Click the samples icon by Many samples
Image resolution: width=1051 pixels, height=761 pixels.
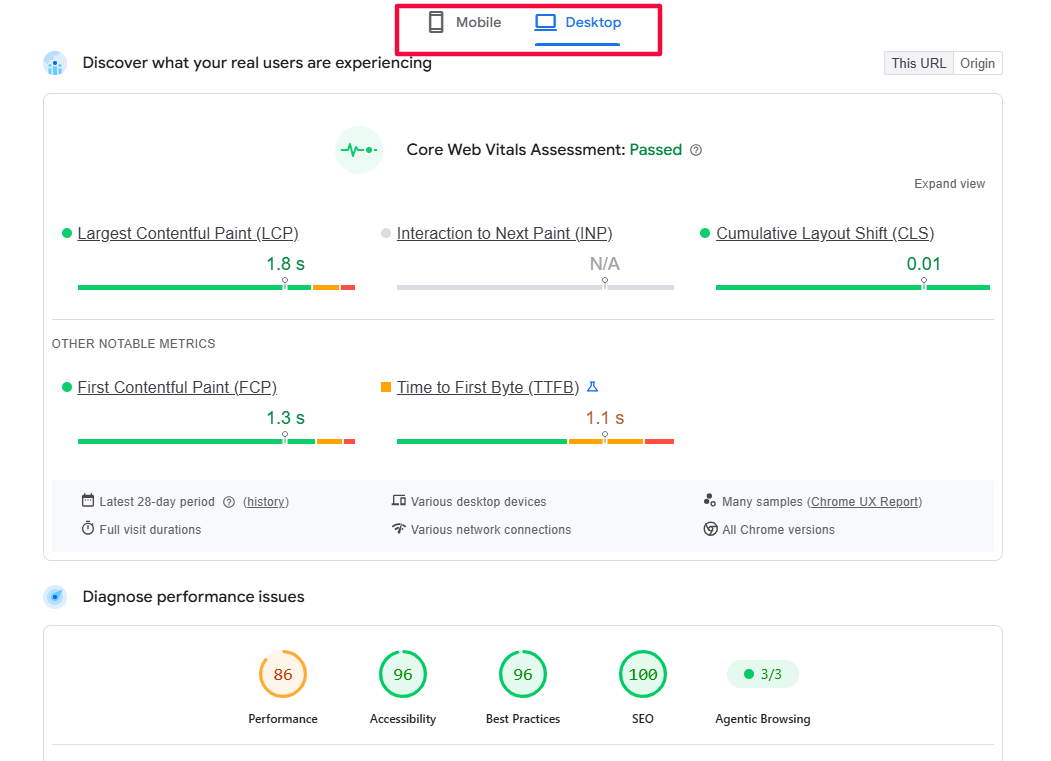click(710, 500)
